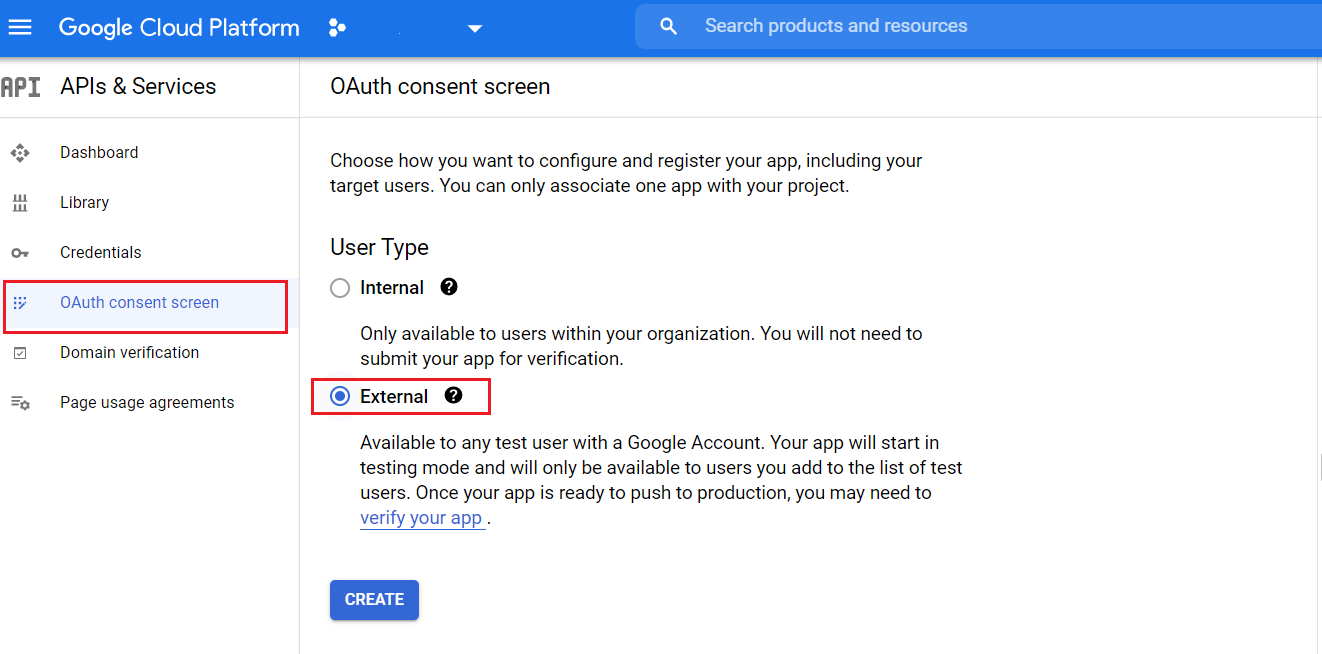Click the help icon beside Internal
The width and height of the screenshot is (1322, 654).
pyautogui.click(x=448, y=287)
